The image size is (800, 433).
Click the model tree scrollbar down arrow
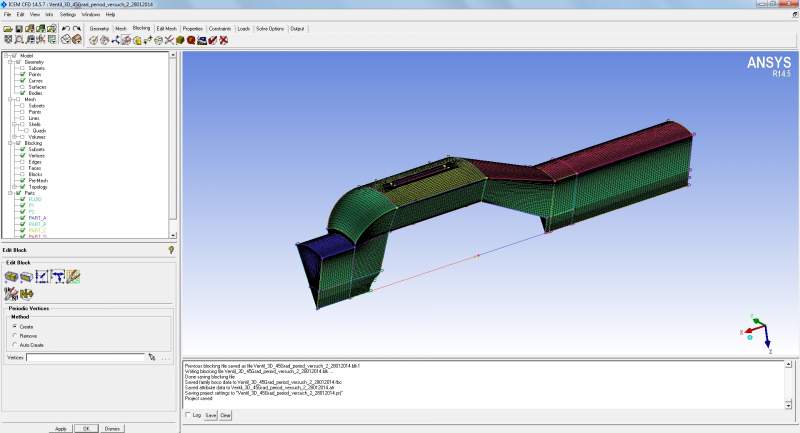pyautogui.click(x=173, y=235)
